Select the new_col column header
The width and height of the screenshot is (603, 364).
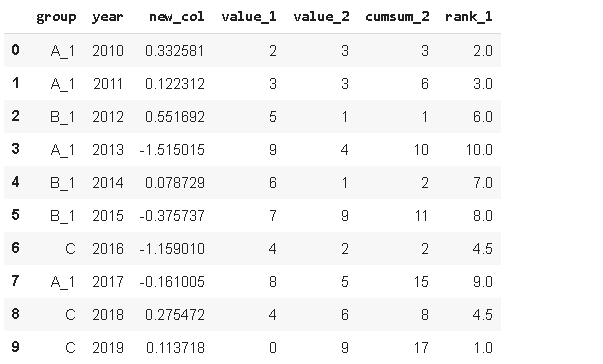(177, 17)
